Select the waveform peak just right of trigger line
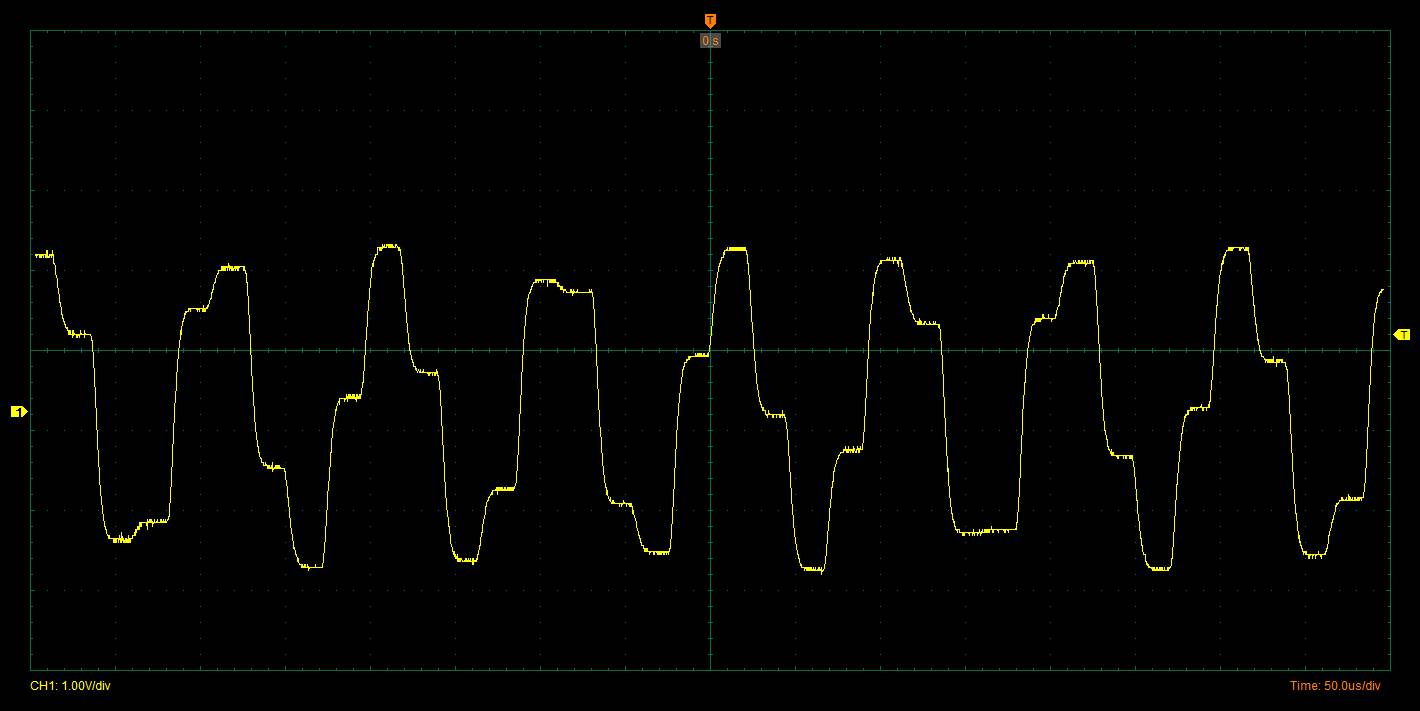 tap(735, 248)
